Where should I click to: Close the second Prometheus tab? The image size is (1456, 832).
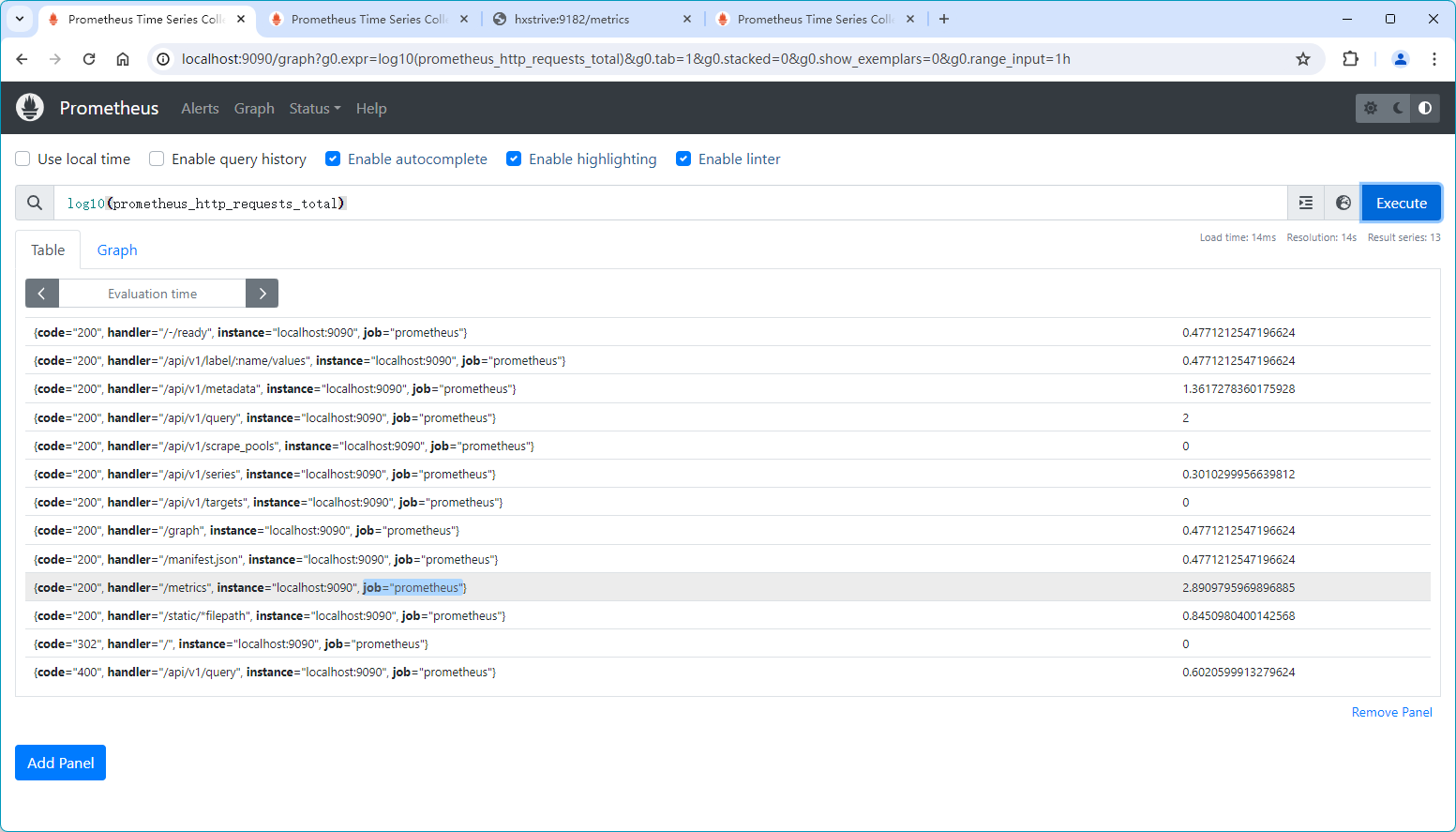(464, 19)
